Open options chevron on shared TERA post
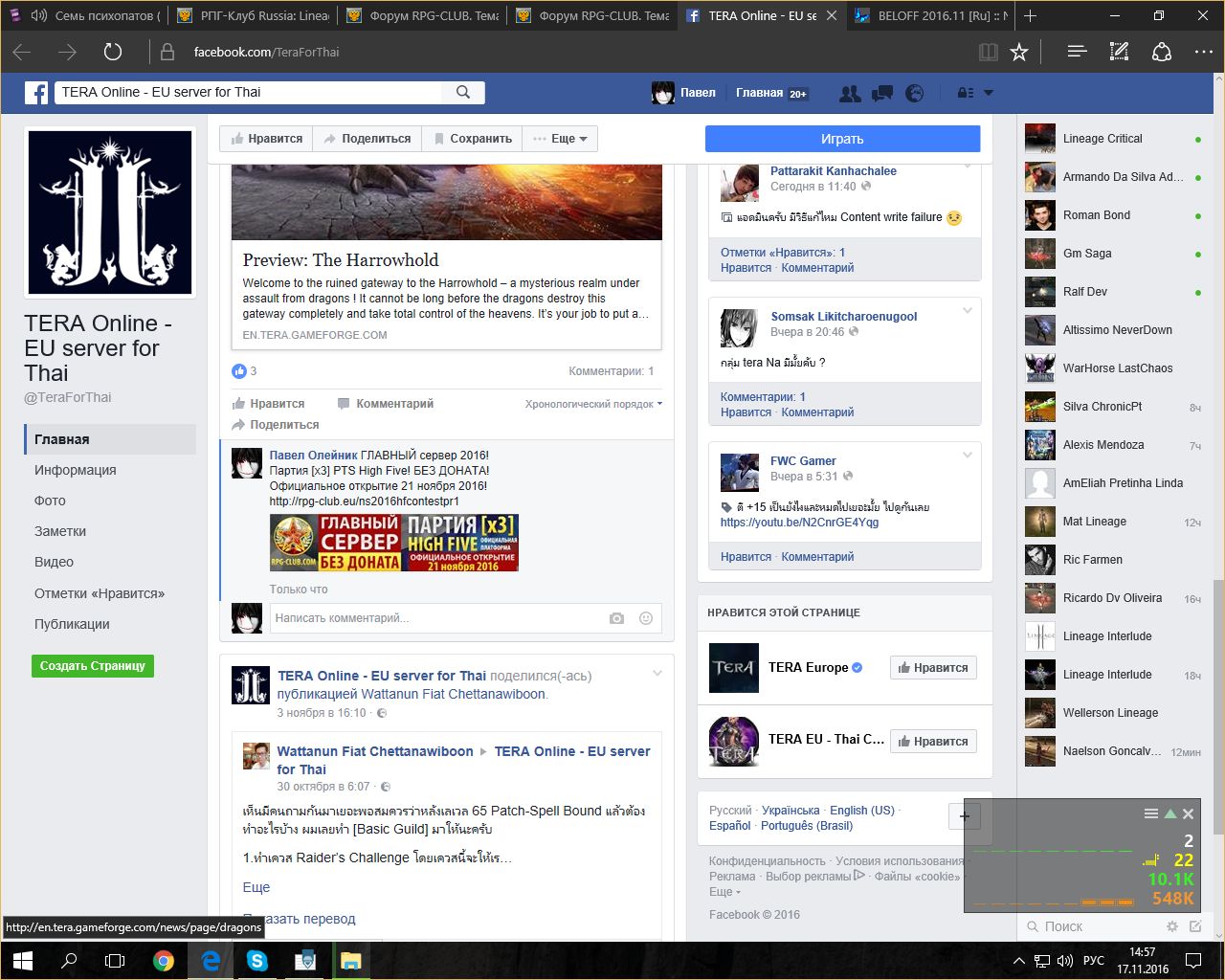 657,674
